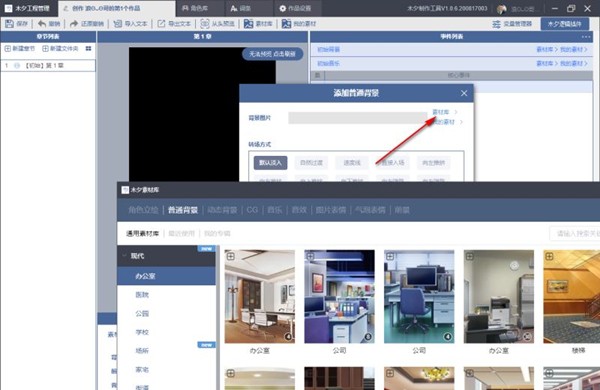Open the 楼梯 background thumbnail
This screenshot has width=600, height=390.
(x=572, y=297)
